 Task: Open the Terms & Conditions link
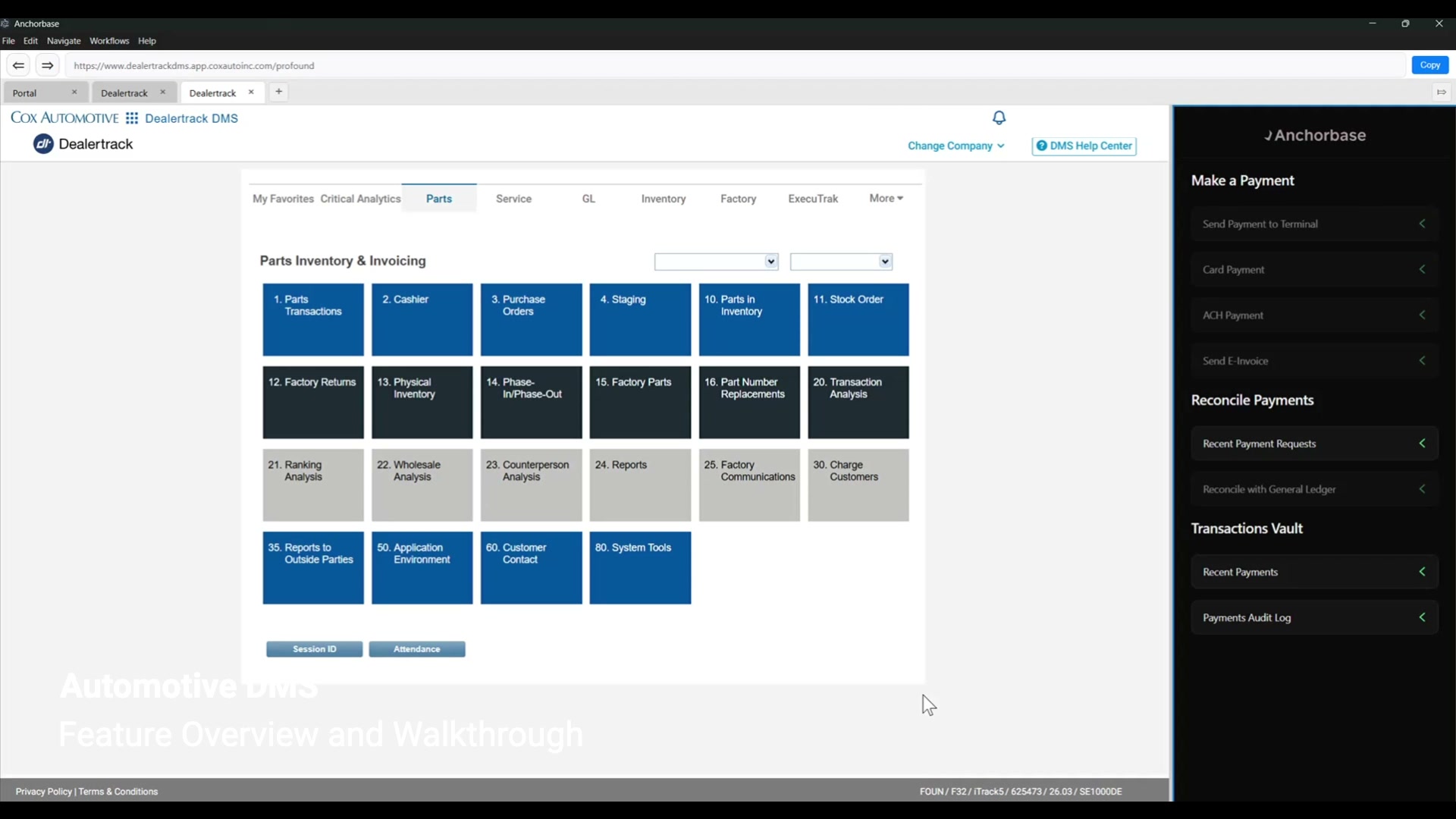118,791
